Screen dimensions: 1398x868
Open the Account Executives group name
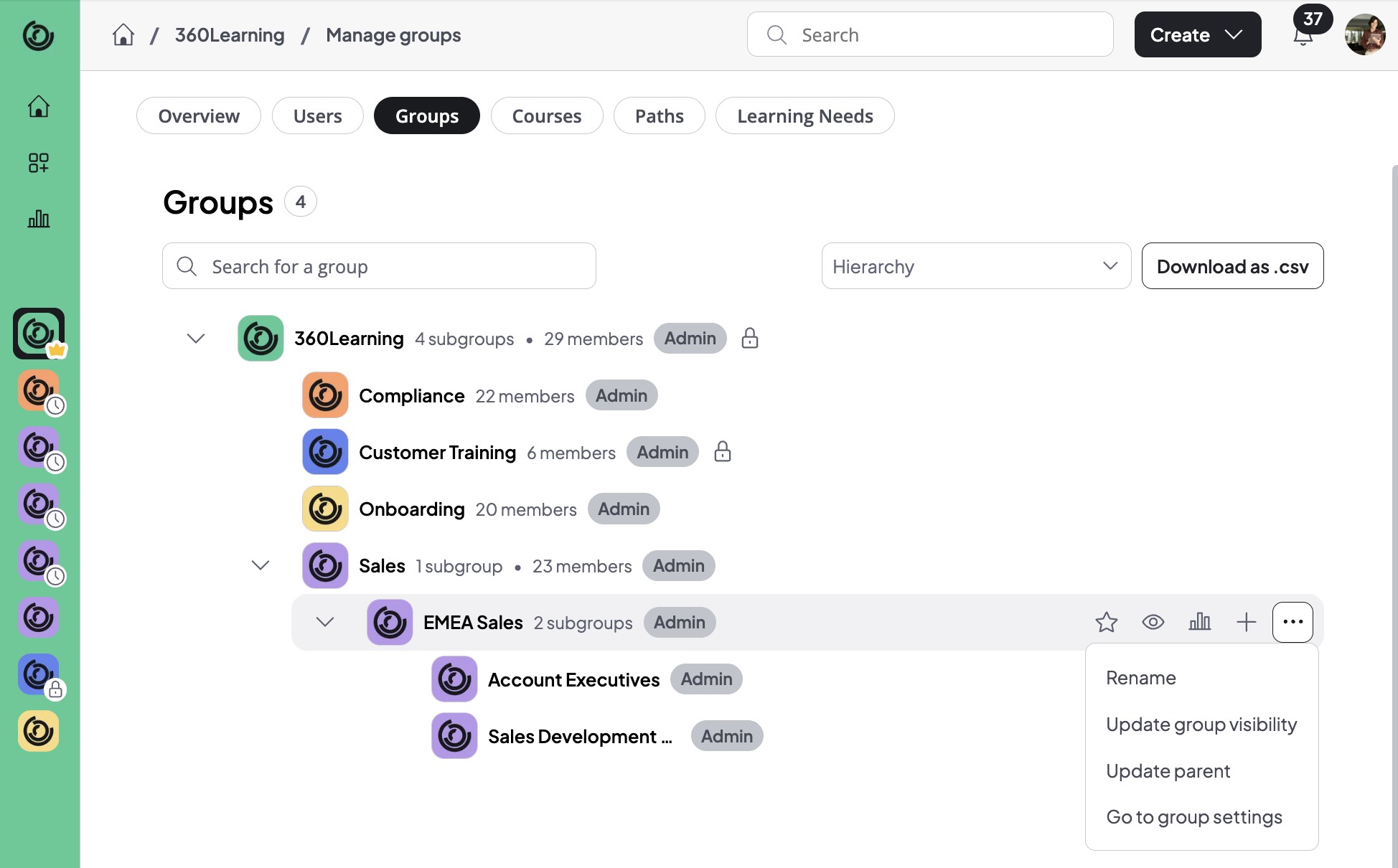[x=574, y=680]
